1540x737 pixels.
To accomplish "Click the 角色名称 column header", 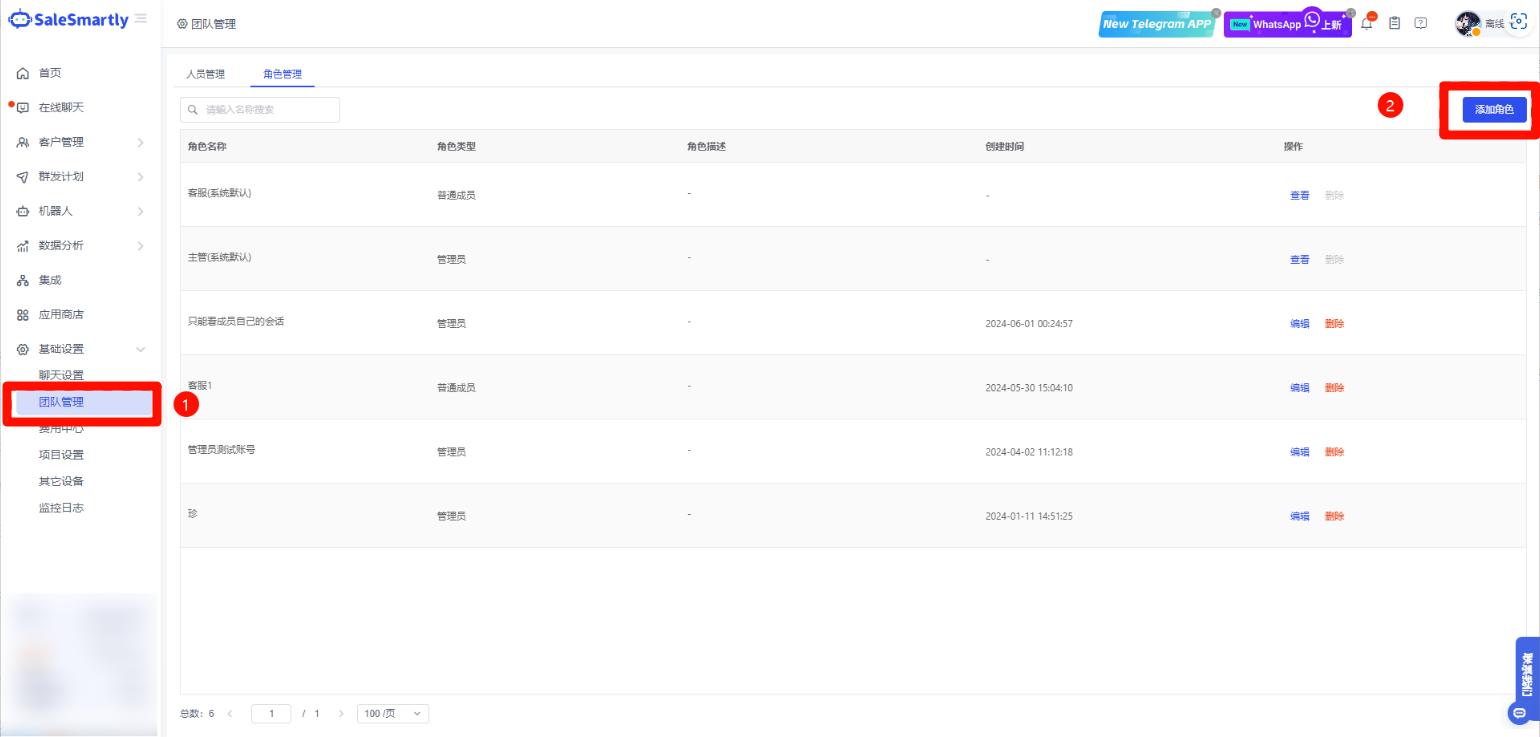I will coord(207,147).
